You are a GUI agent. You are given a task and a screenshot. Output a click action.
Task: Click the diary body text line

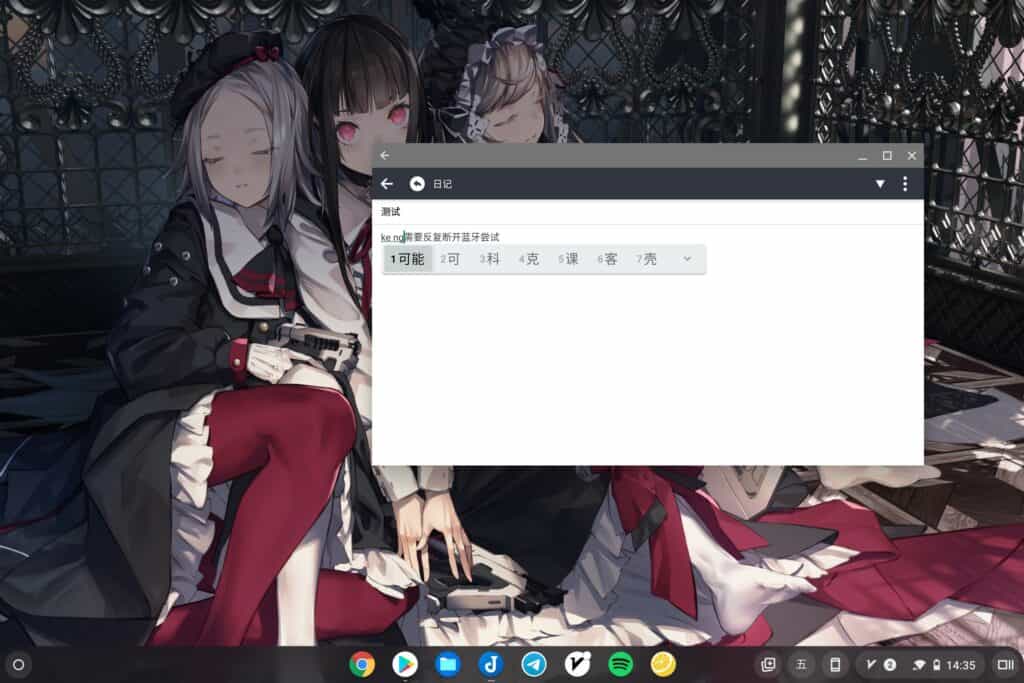point(440,237)
